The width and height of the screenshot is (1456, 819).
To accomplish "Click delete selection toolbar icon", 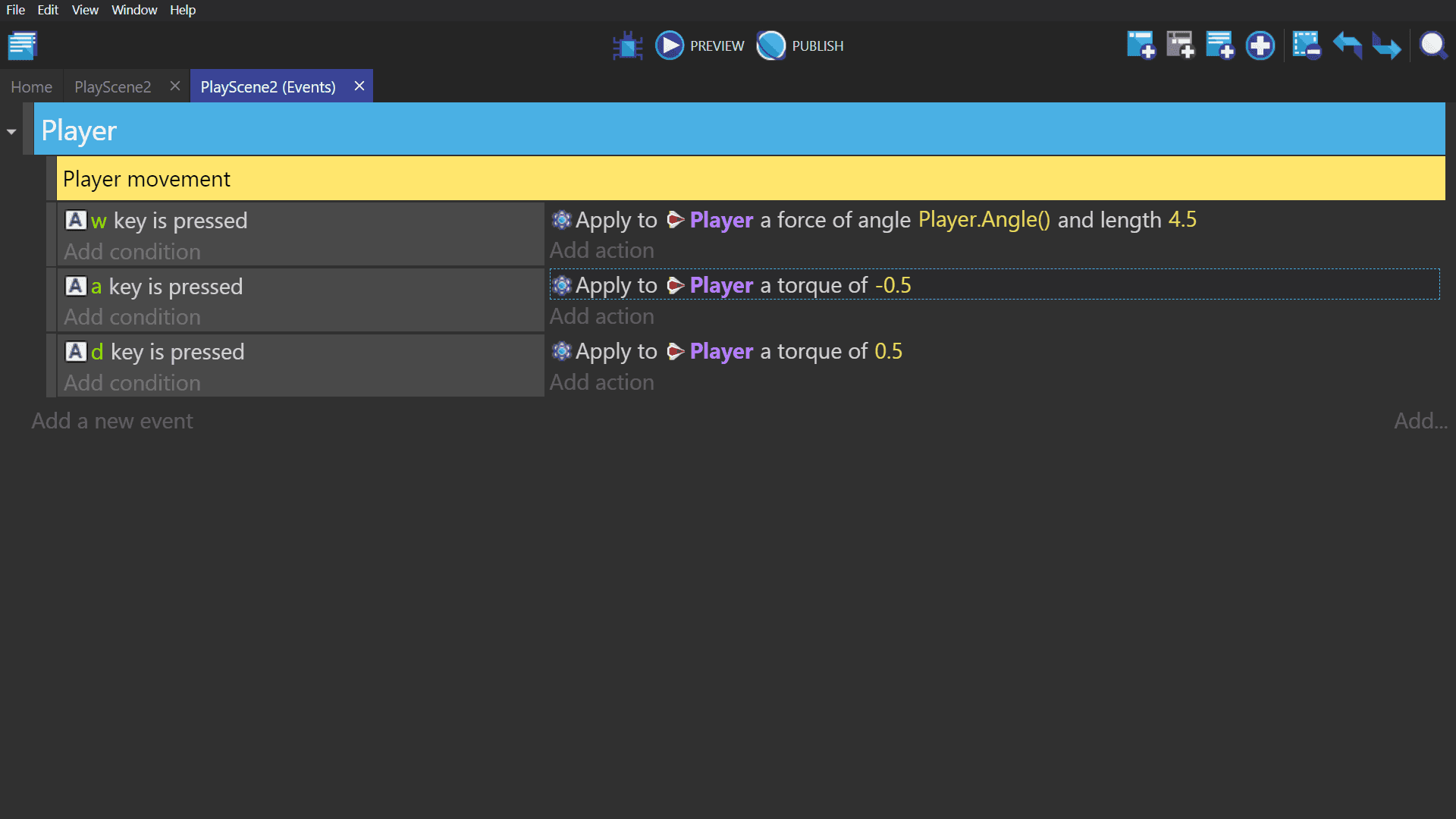I will tap(1307, 45).
